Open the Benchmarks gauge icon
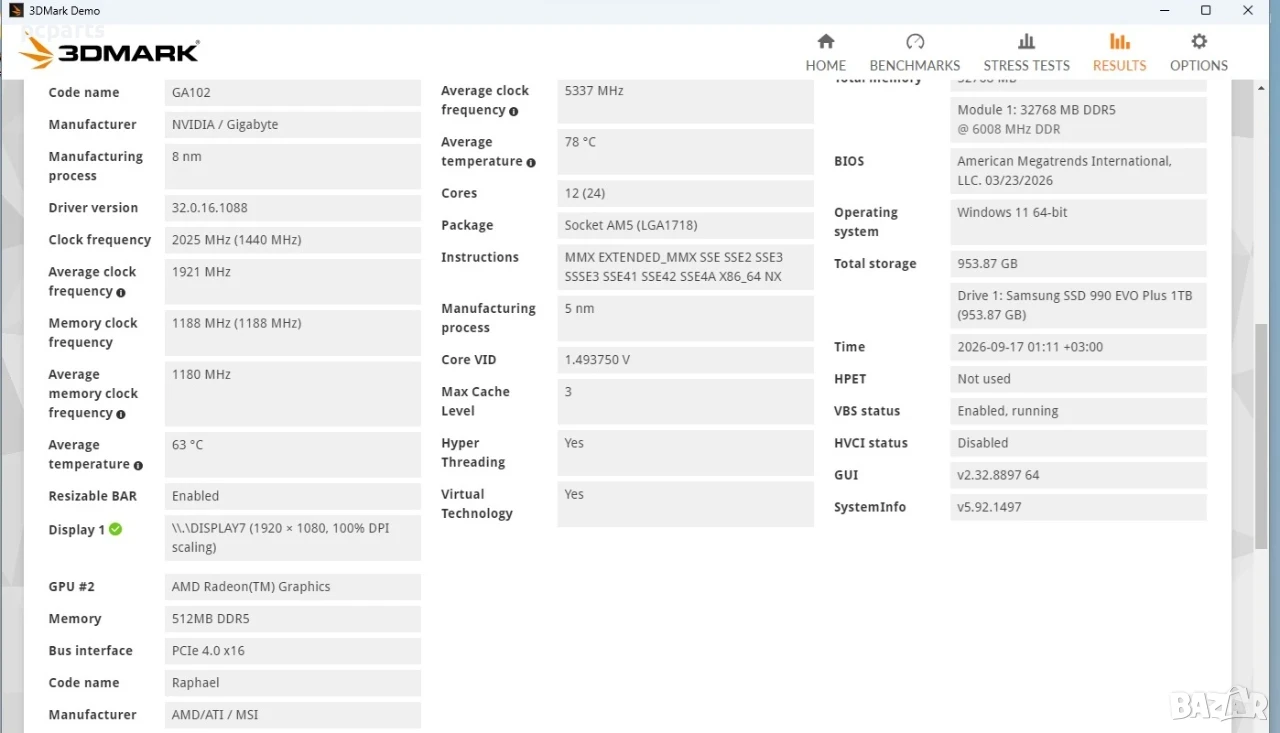This screenshot has height=733, width=1280. pos(915,41)
